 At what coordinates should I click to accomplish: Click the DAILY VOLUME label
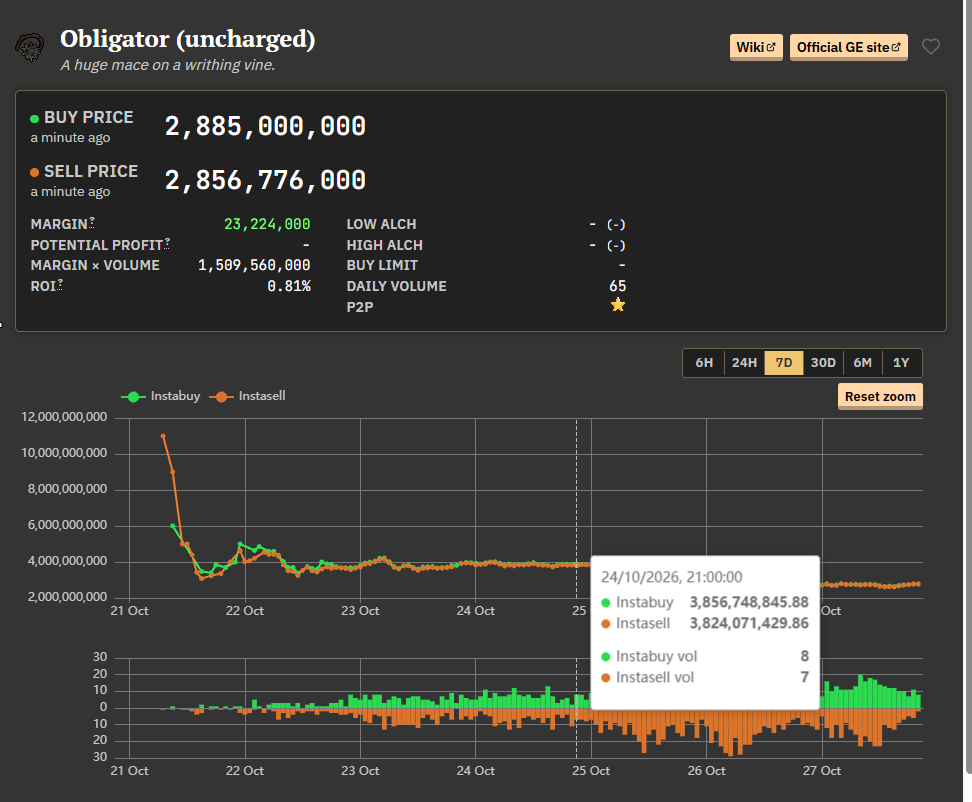(x=396, y=286)
